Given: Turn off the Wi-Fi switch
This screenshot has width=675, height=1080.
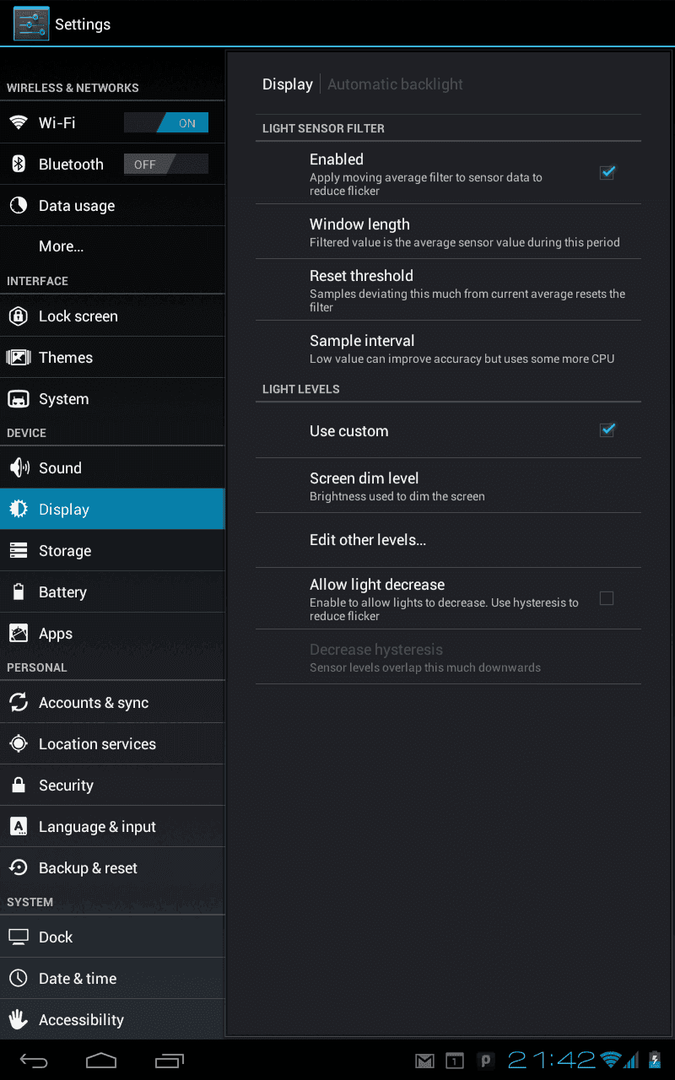Looking at the screenshot, I should (166, 123).
